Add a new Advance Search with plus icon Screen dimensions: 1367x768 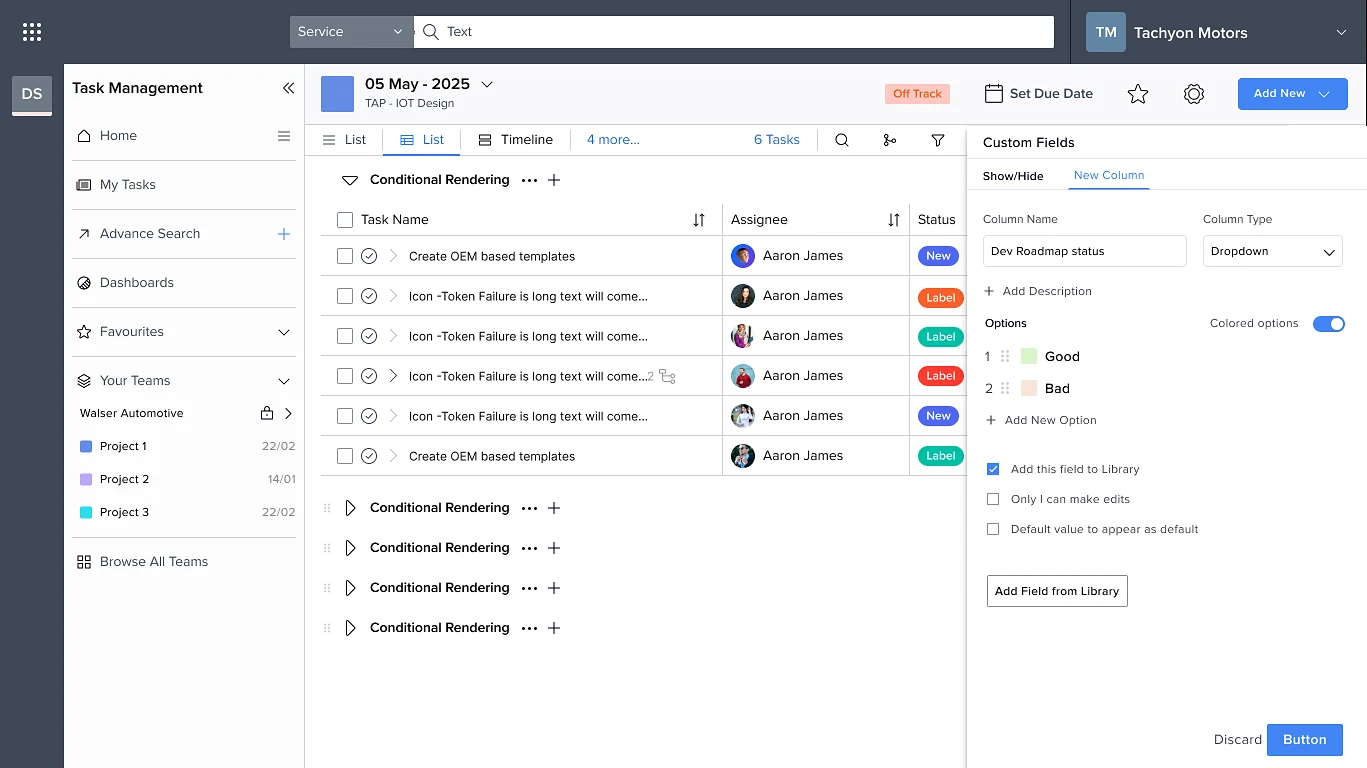284,234
